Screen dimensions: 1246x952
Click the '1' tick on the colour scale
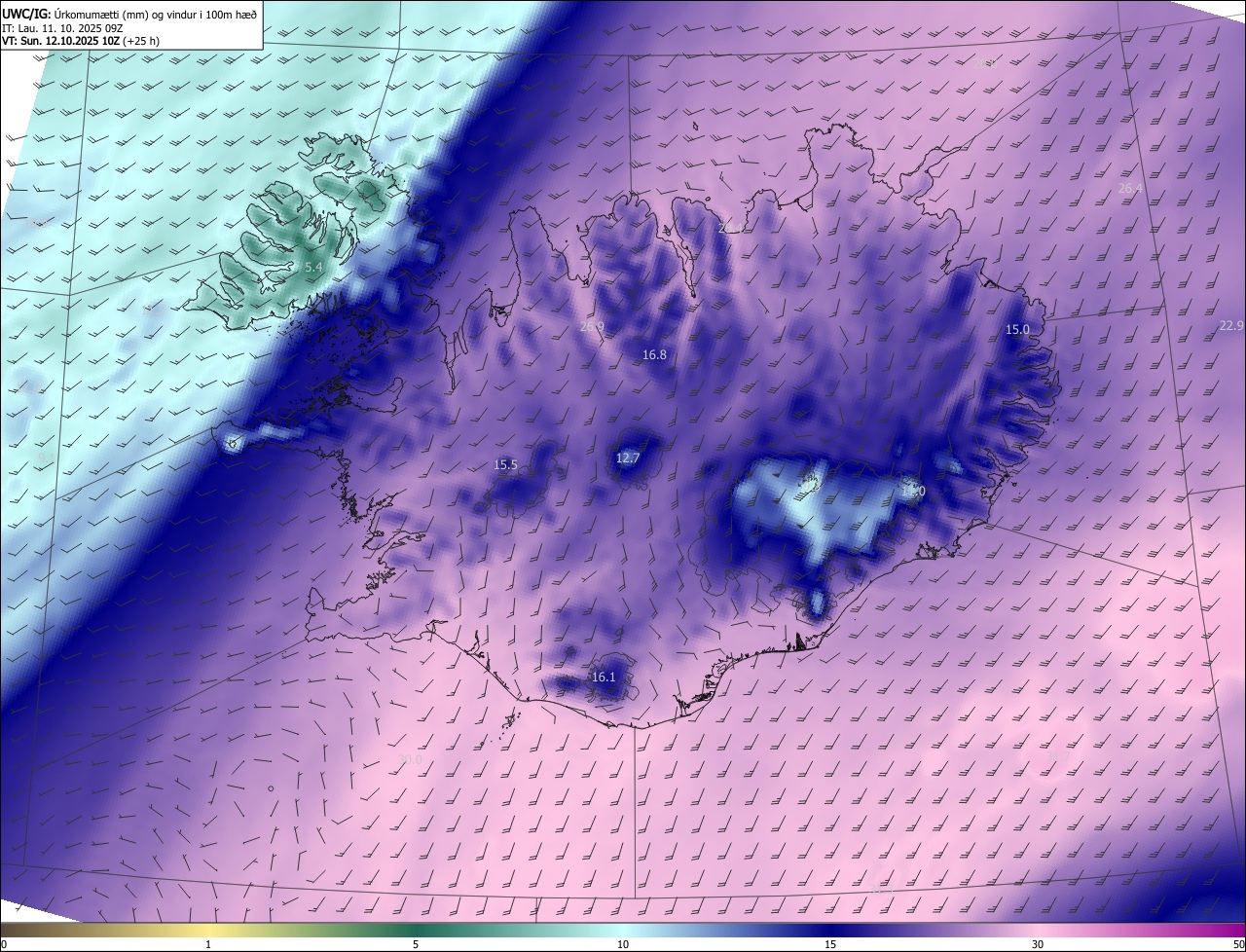pyautogui.click(x=208, y=945)
